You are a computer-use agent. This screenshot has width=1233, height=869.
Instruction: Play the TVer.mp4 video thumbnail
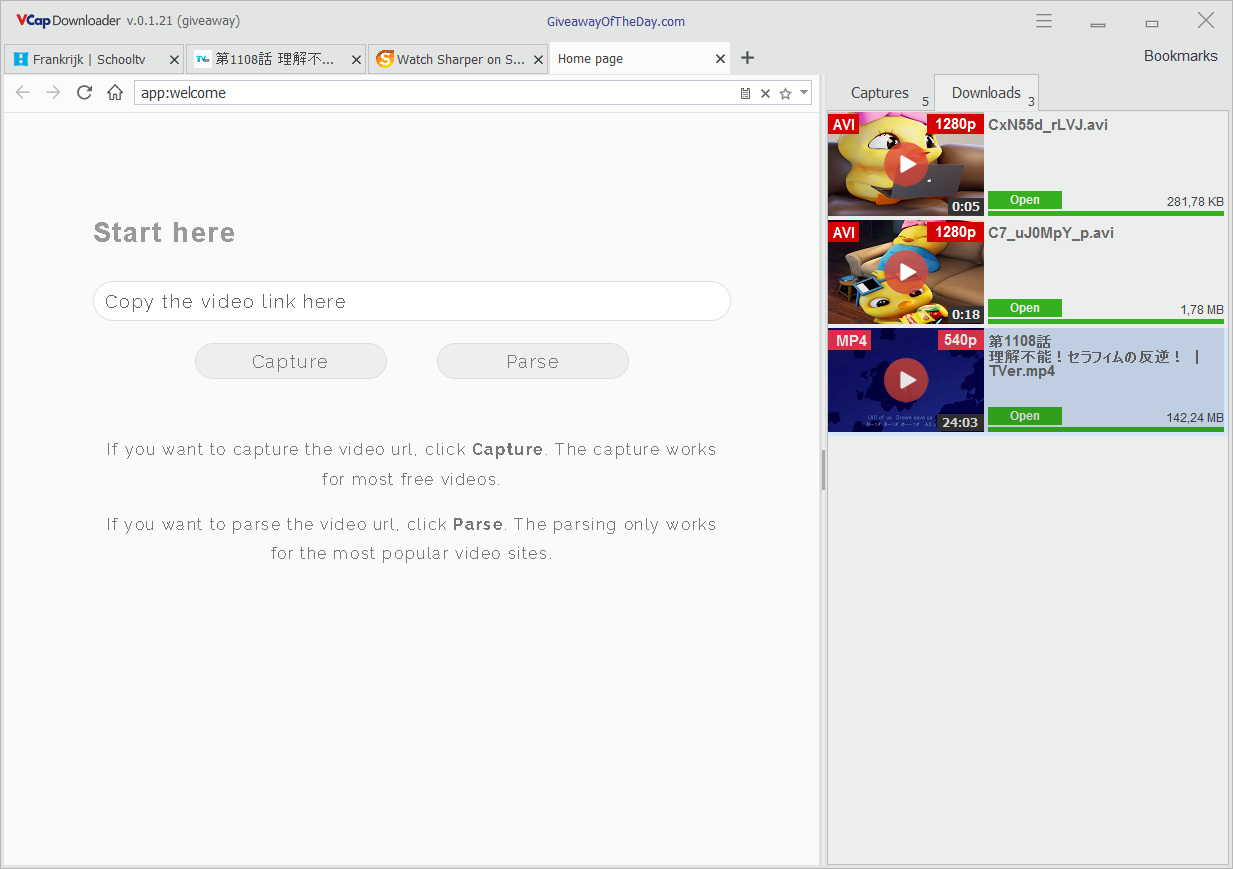(x=906, y=380)
